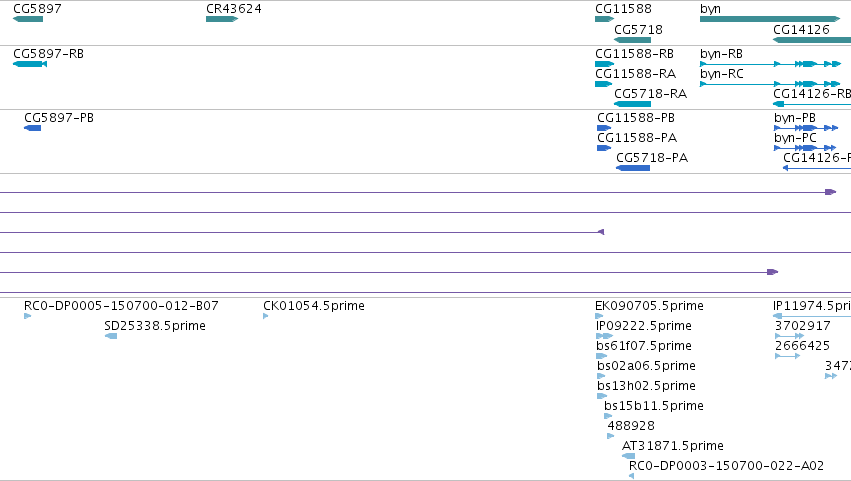Click the byn-RB transcript label
Image resolution: width=851 pixels, height=481 pixels.
click(721, 54)
